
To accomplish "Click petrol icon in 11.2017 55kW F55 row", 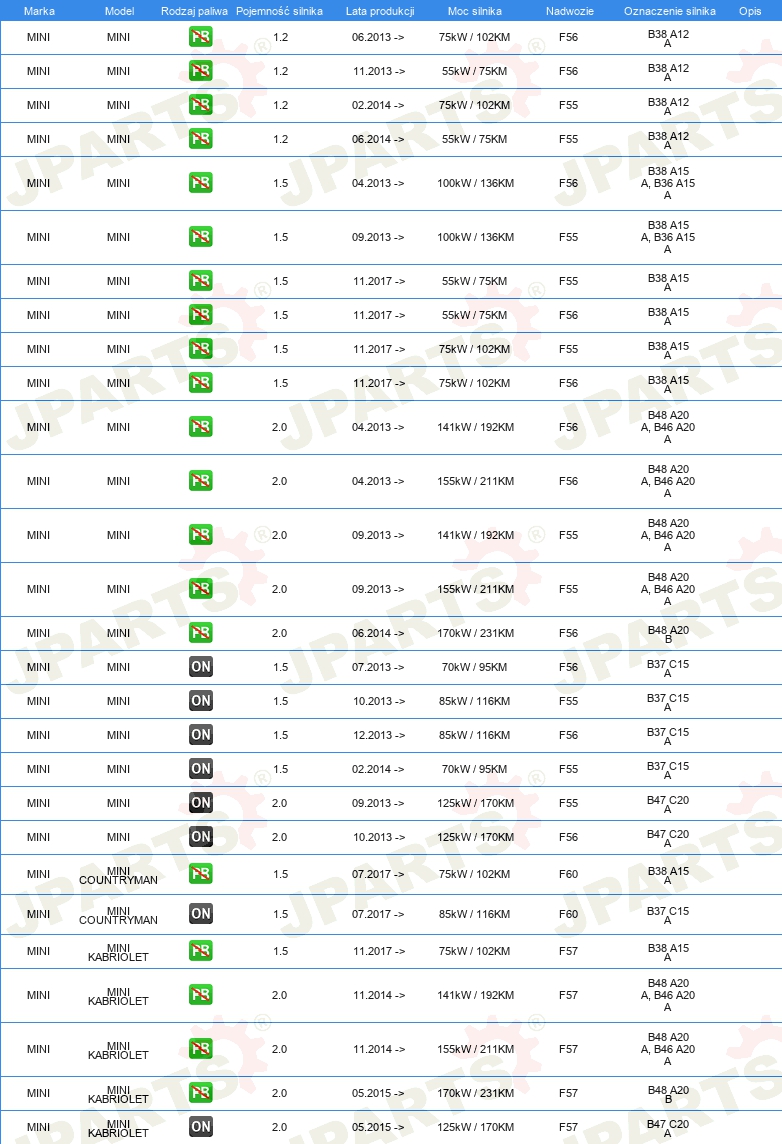I will point(201,280).
